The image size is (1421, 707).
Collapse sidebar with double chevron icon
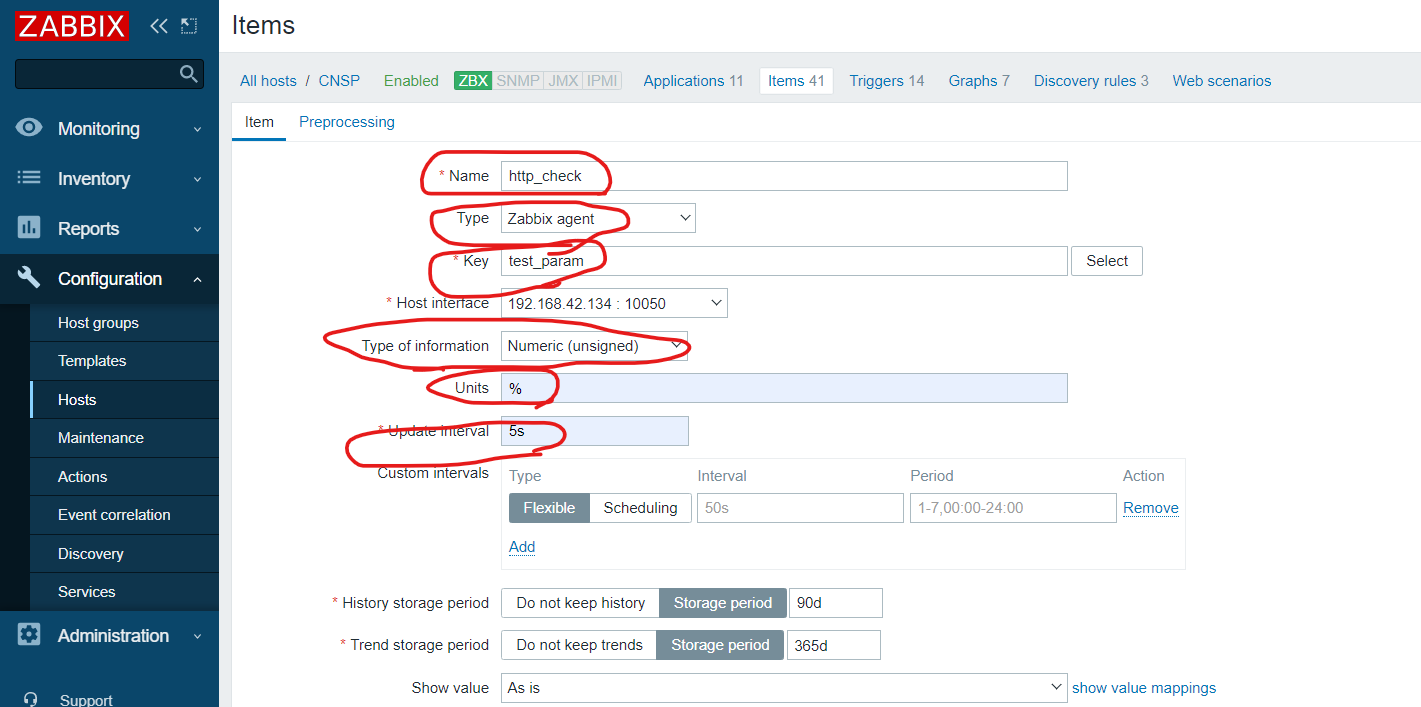159,26
